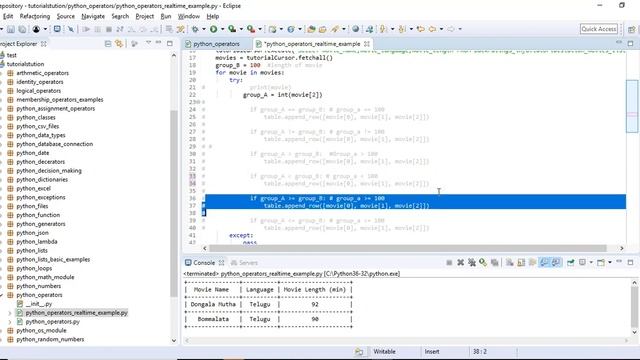Open the Window menu

point(189,16)
